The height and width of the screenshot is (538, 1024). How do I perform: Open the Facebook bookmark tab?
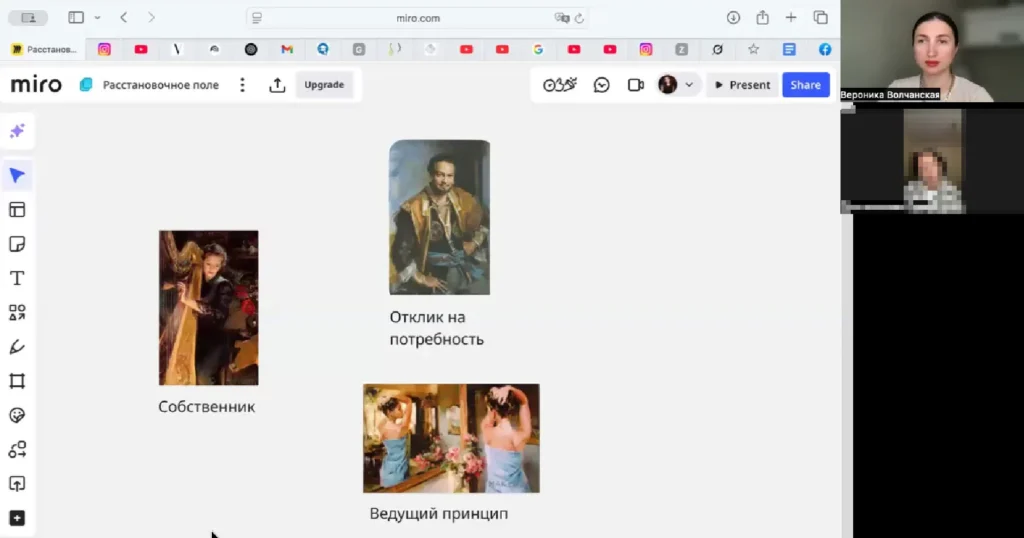pyautogui.click(x=825, y=50)
